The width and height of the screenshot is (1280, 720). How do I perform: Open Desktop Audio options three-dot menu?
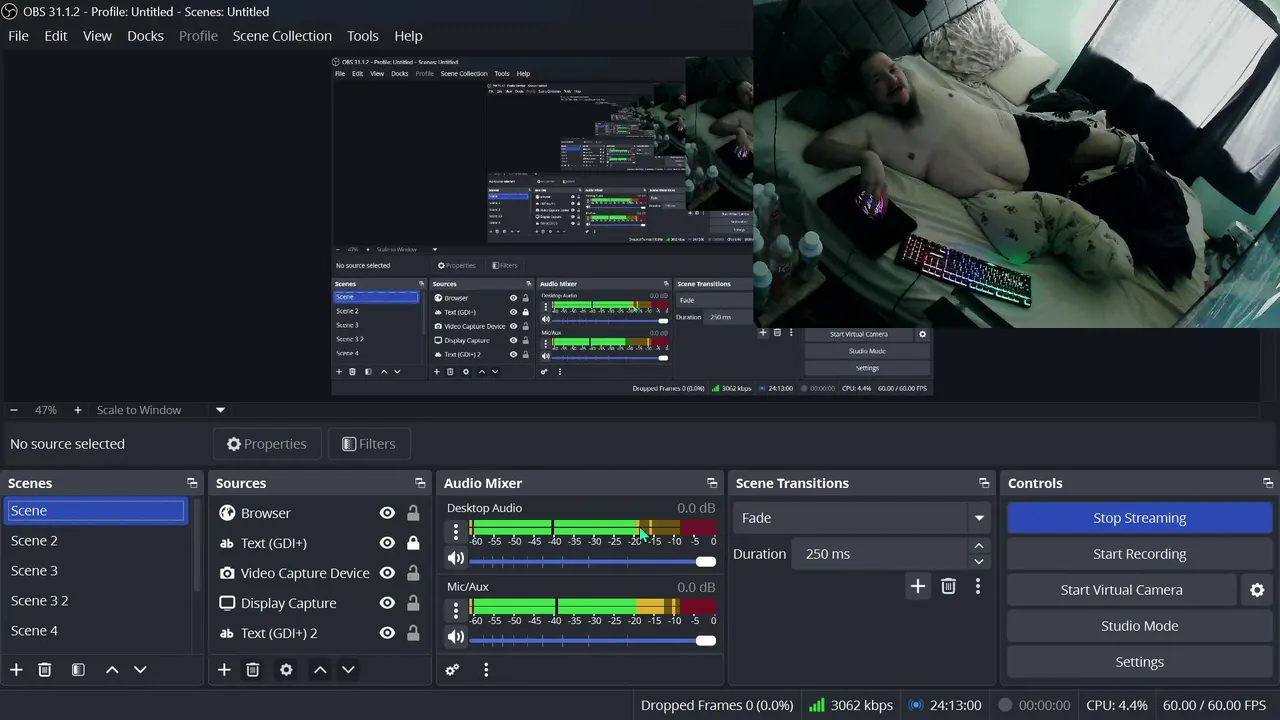point(456,532)
